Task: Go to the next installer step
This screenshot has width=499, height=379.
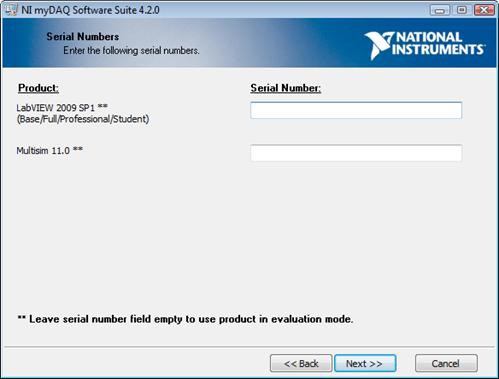Action: tap(365, 363)
